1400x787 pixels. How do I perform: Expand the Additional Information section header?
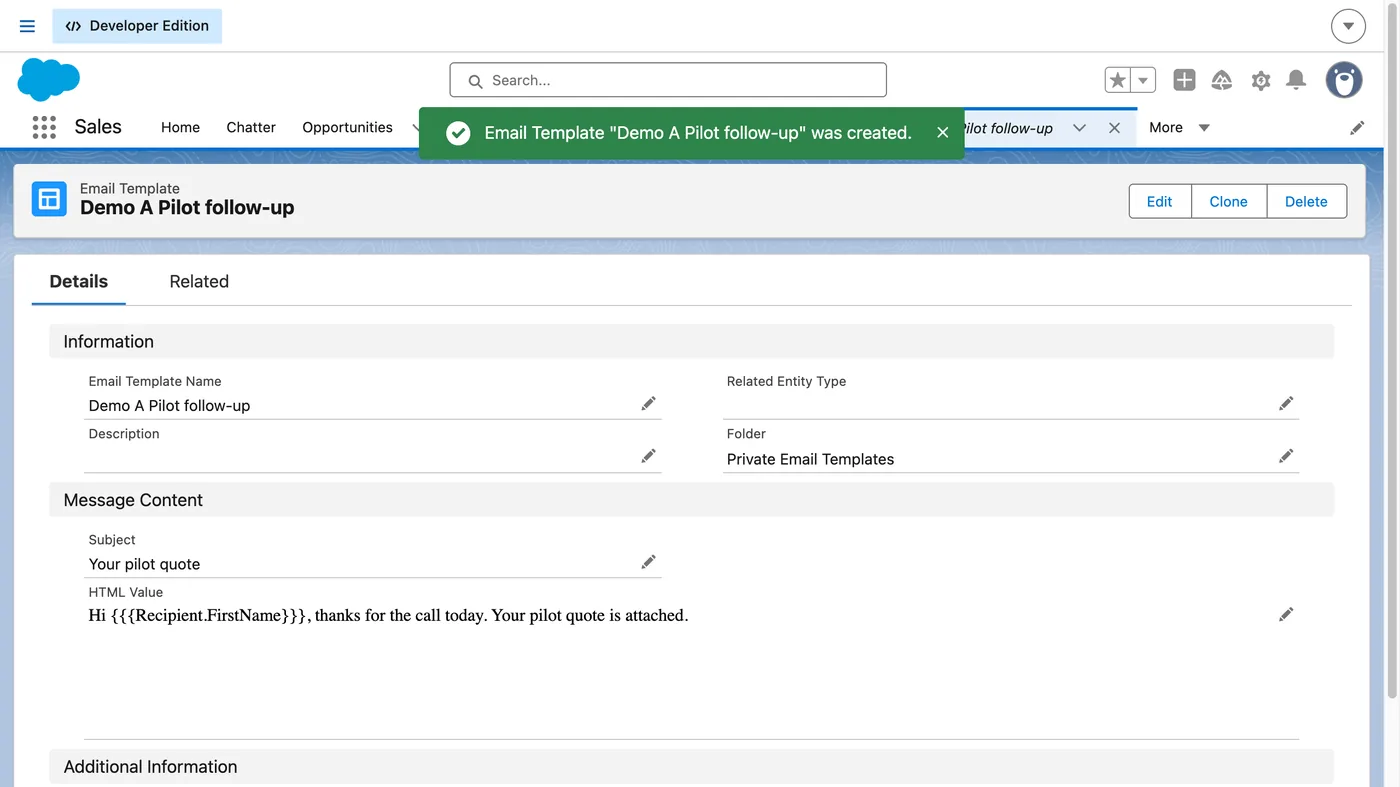coord(691,766)
